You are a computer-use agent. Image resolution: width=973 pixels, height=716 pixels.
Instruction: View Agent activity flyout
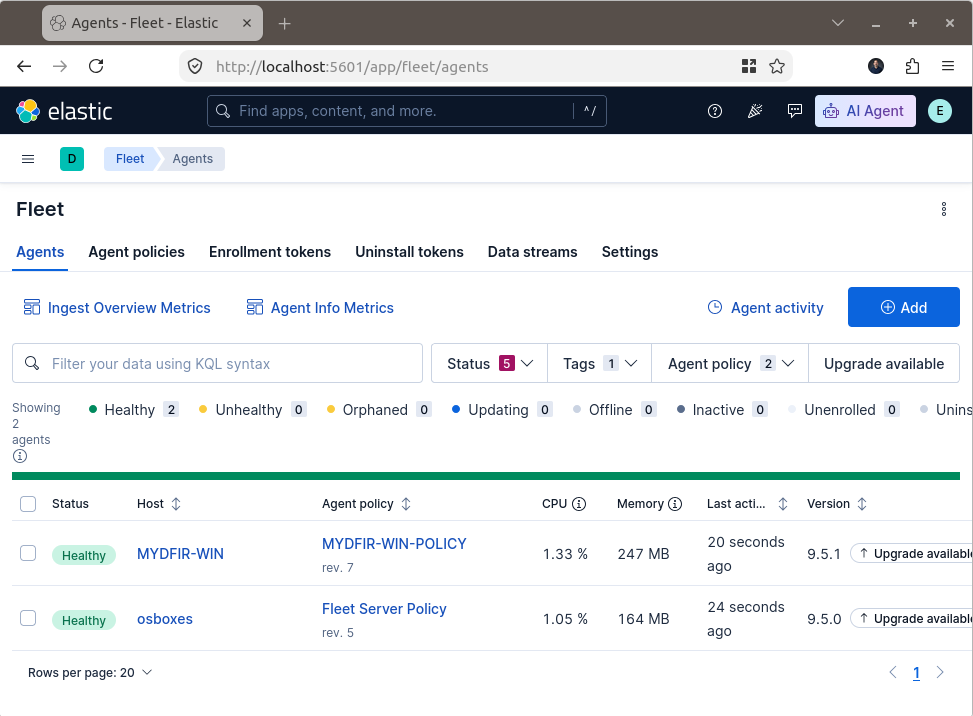coord(766,308)
